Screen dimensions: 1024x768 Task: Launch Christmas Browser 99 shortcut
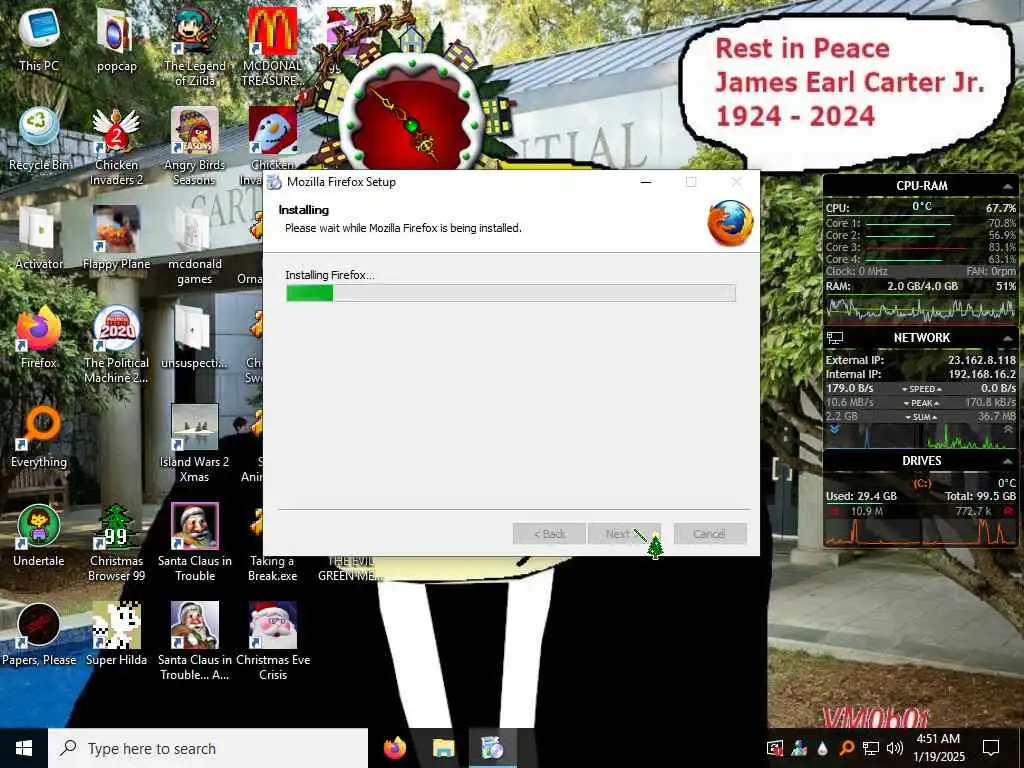116,542
